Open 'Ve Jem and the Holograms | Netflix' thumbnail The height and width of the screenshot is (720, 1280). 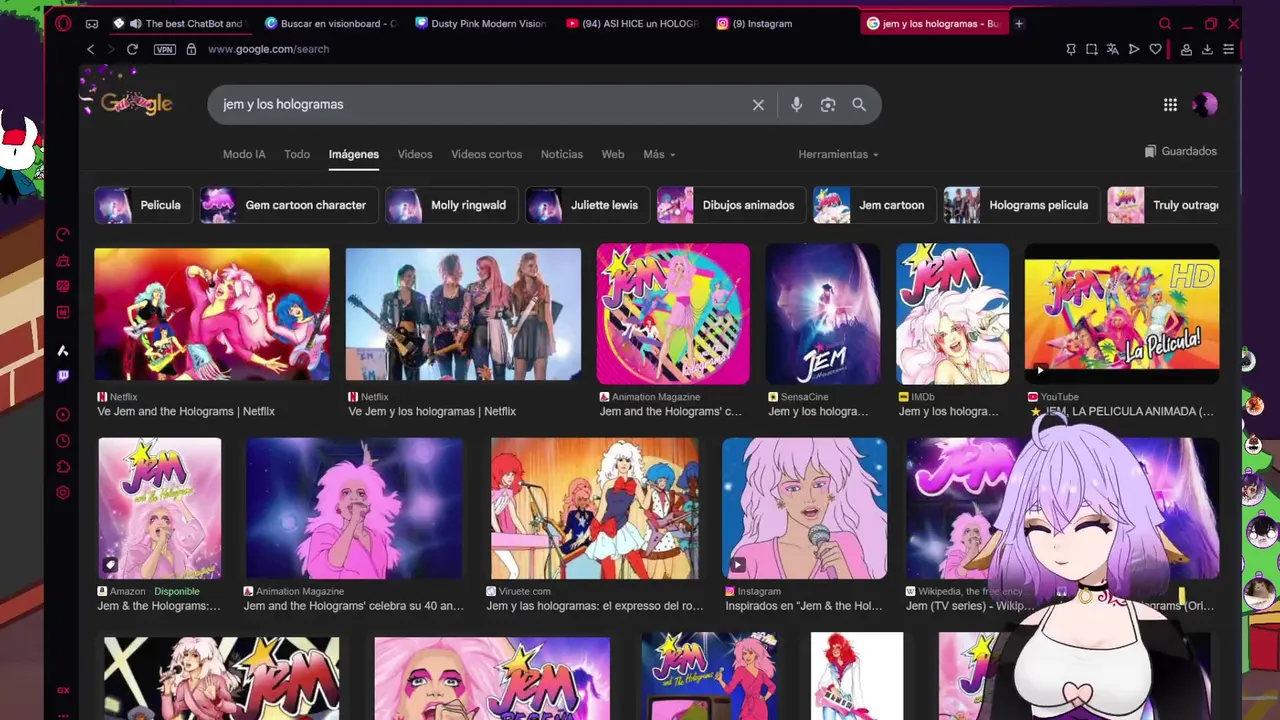211,314
